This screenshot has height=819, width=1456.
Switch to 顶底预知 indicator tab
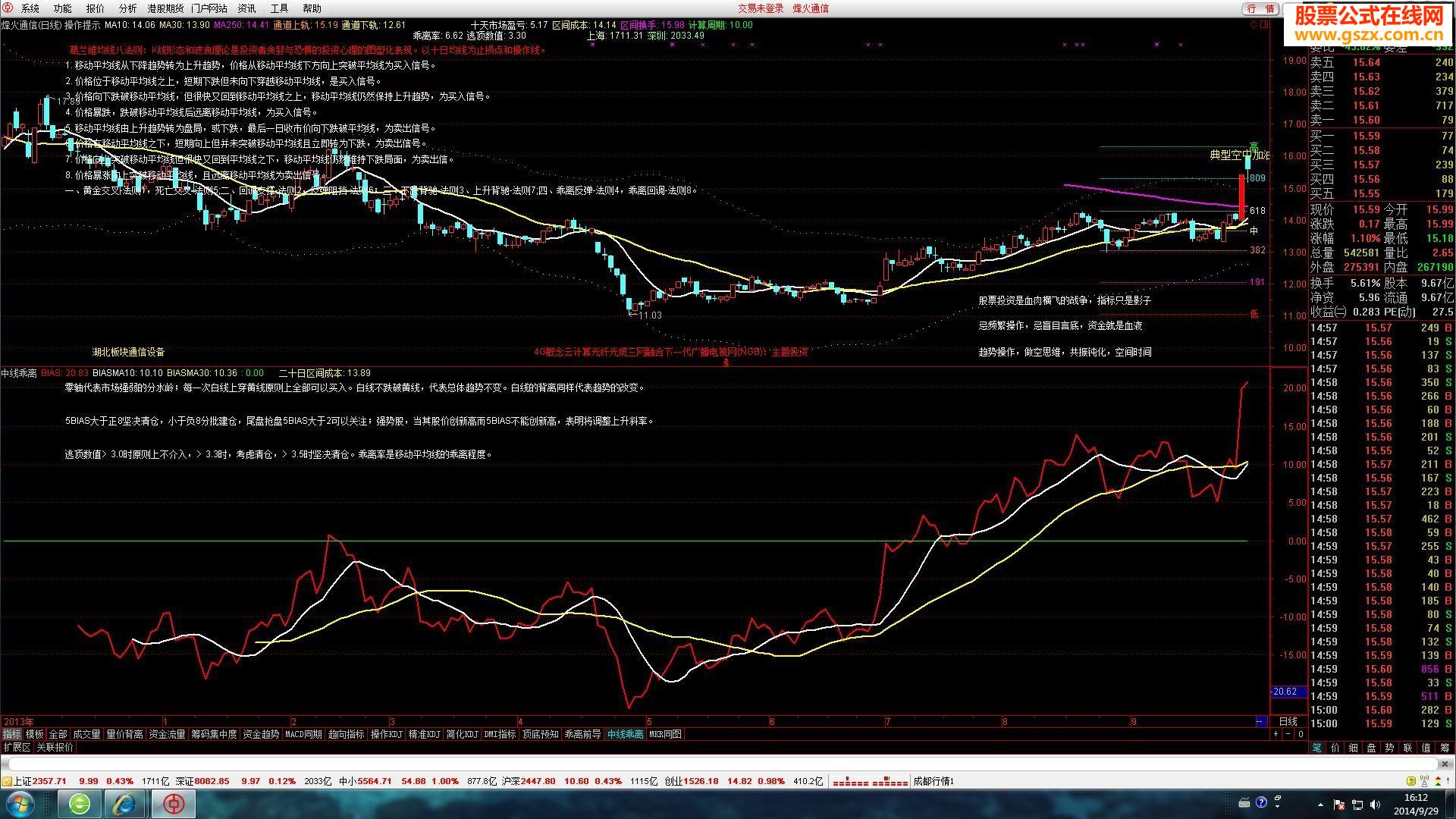[540, 734]
